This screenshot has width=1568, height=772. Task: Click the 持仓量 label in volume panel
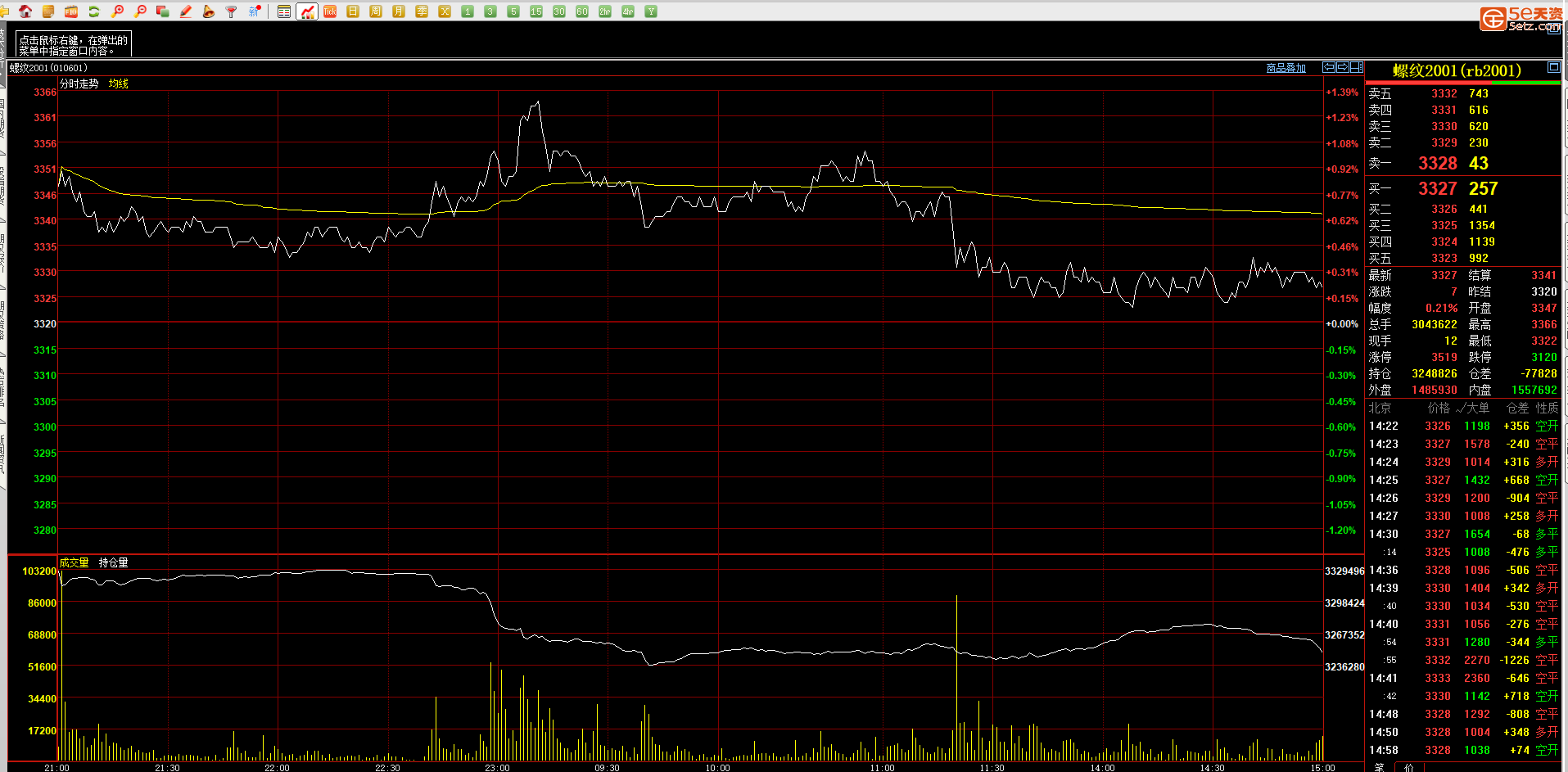click(114, 562)
